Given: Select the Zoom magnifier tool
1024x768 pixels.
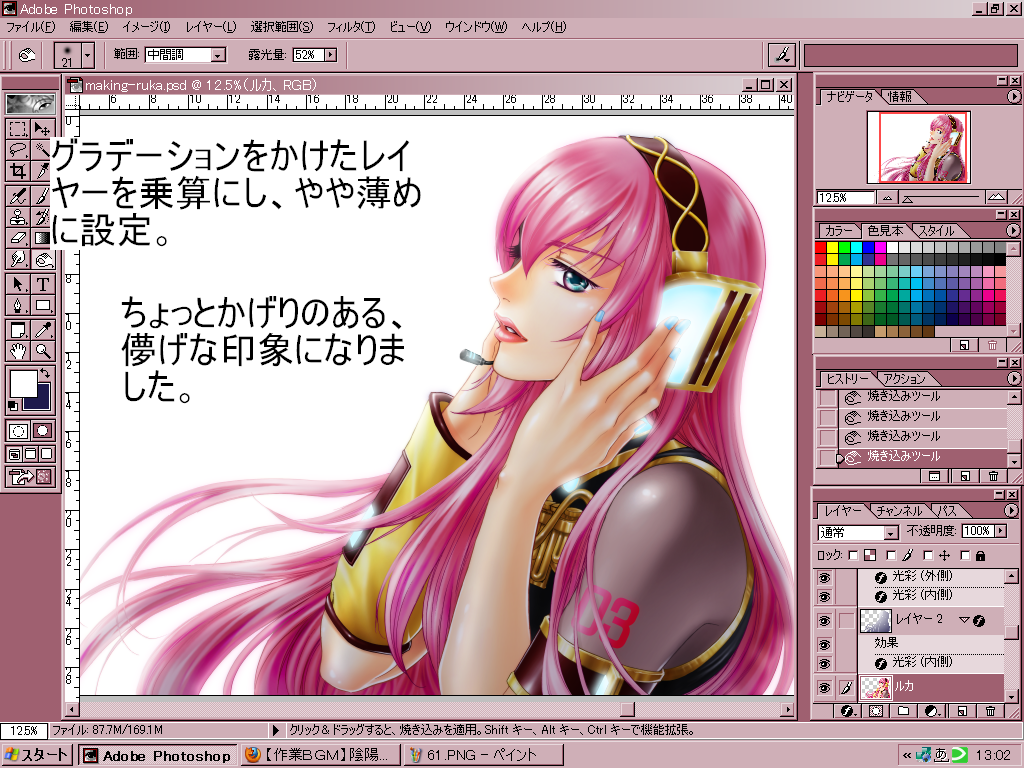Looking at the screenshot, I should click(43, 350).
